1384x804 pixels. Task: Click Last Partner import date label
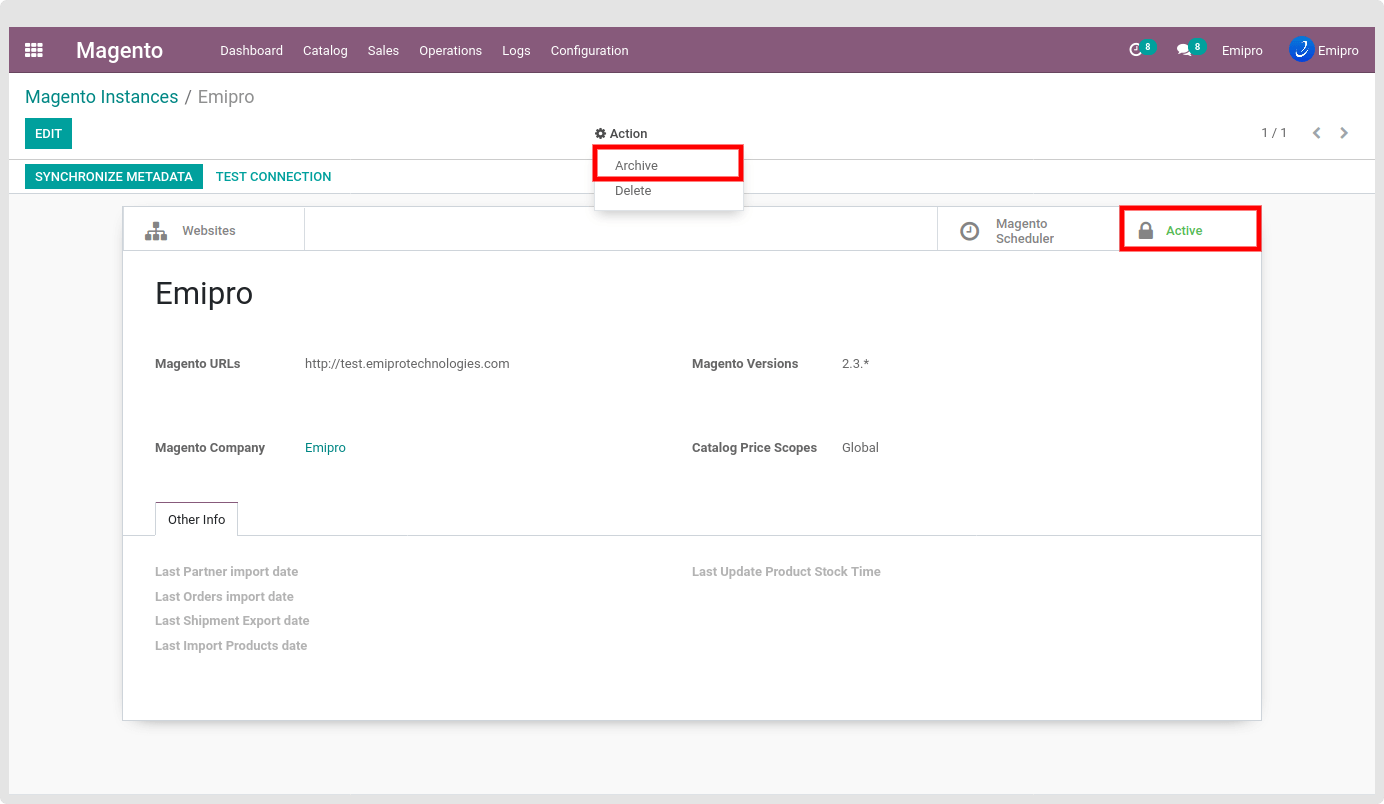coord(226,572)
